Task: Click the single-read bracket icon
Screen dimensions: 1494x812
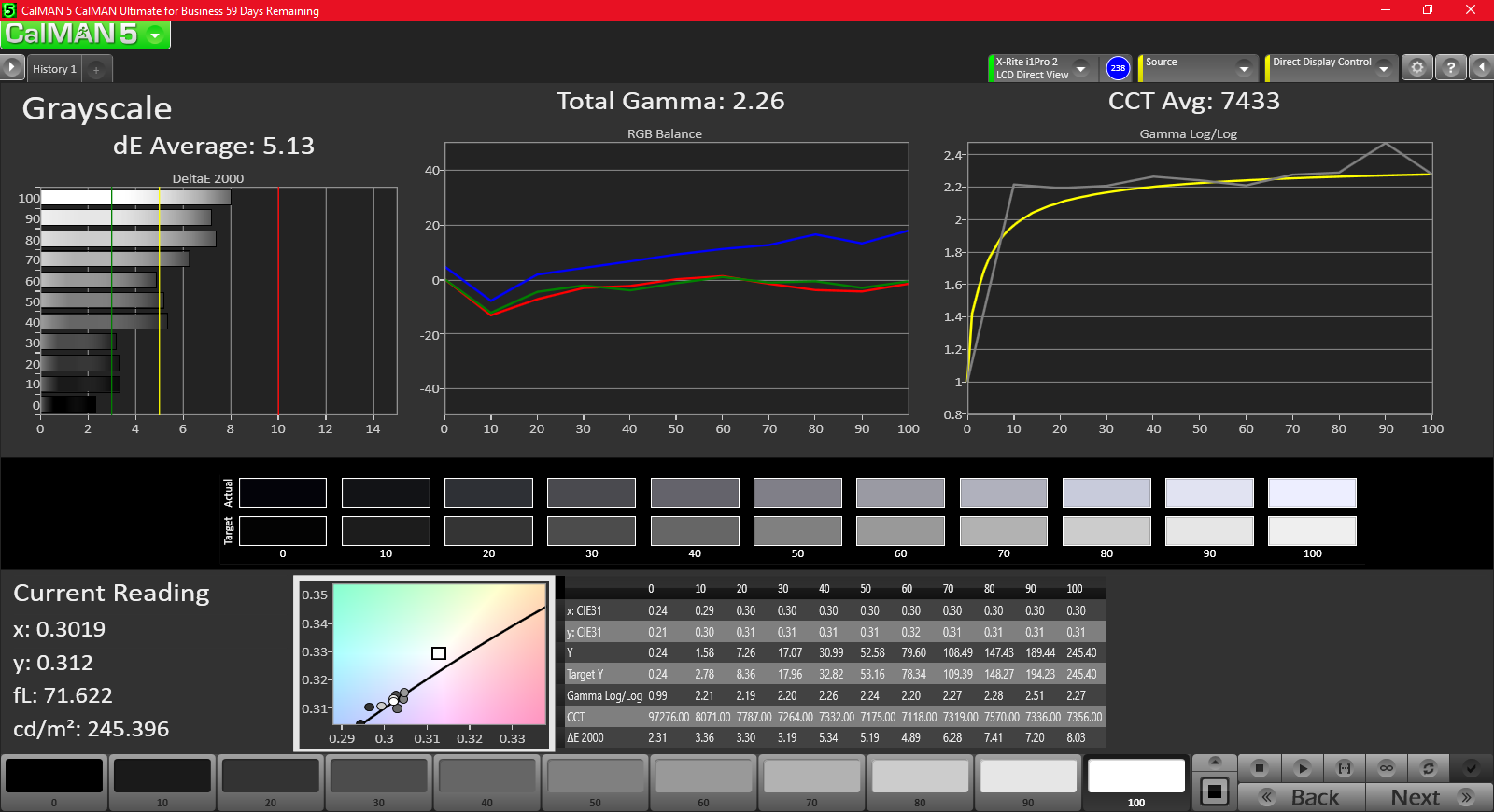Action: [x=1345, y=768]
